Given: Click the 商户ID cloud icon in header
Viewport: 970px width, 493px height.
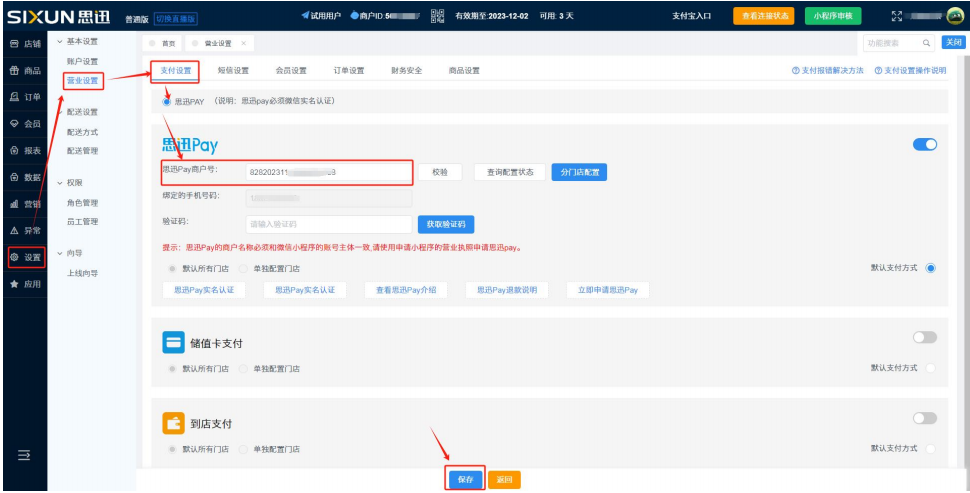Looking at the screenshot, I should [x=354, y=15].
